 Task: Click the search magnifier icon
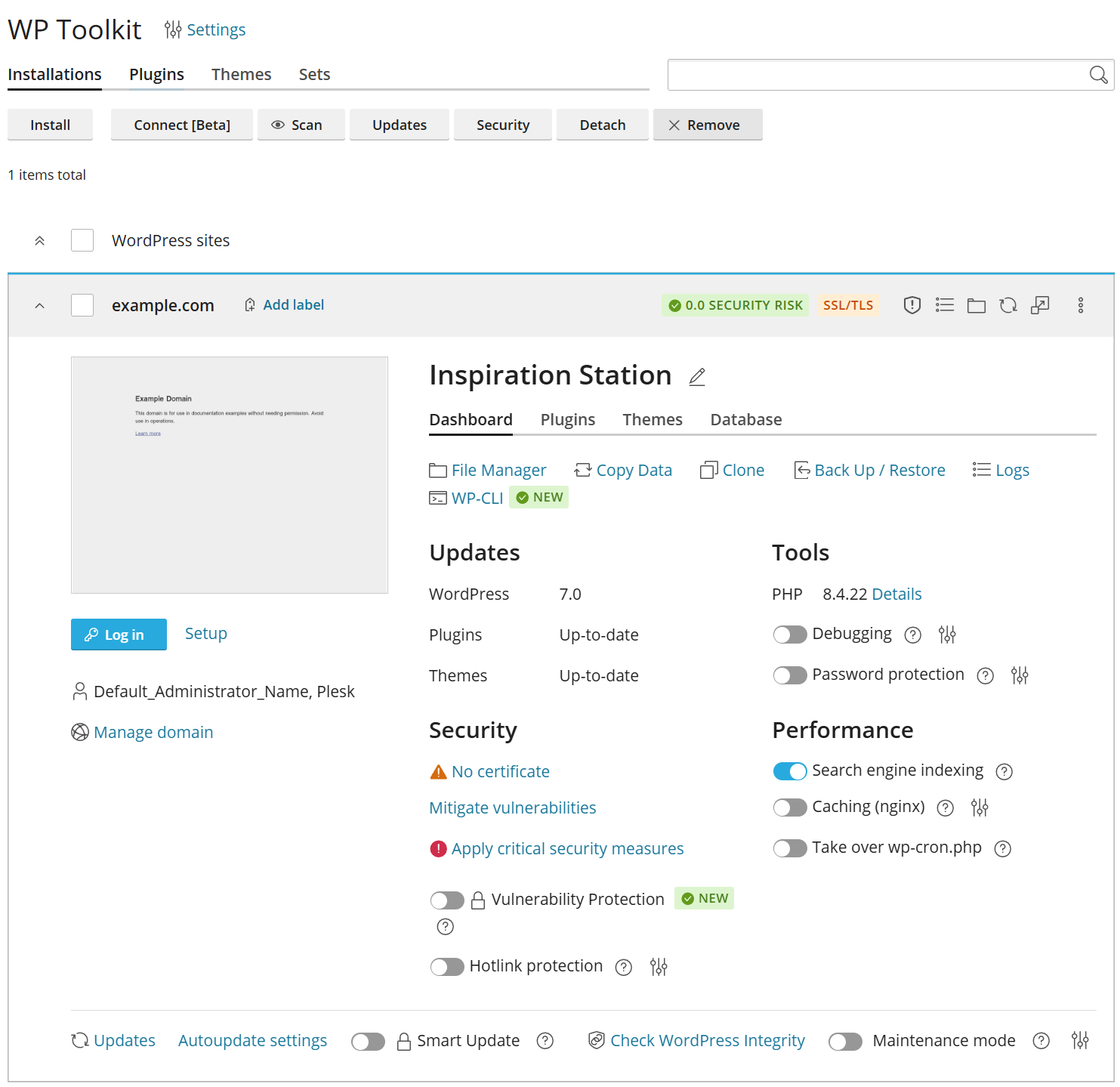click(x=1099, y=75)
